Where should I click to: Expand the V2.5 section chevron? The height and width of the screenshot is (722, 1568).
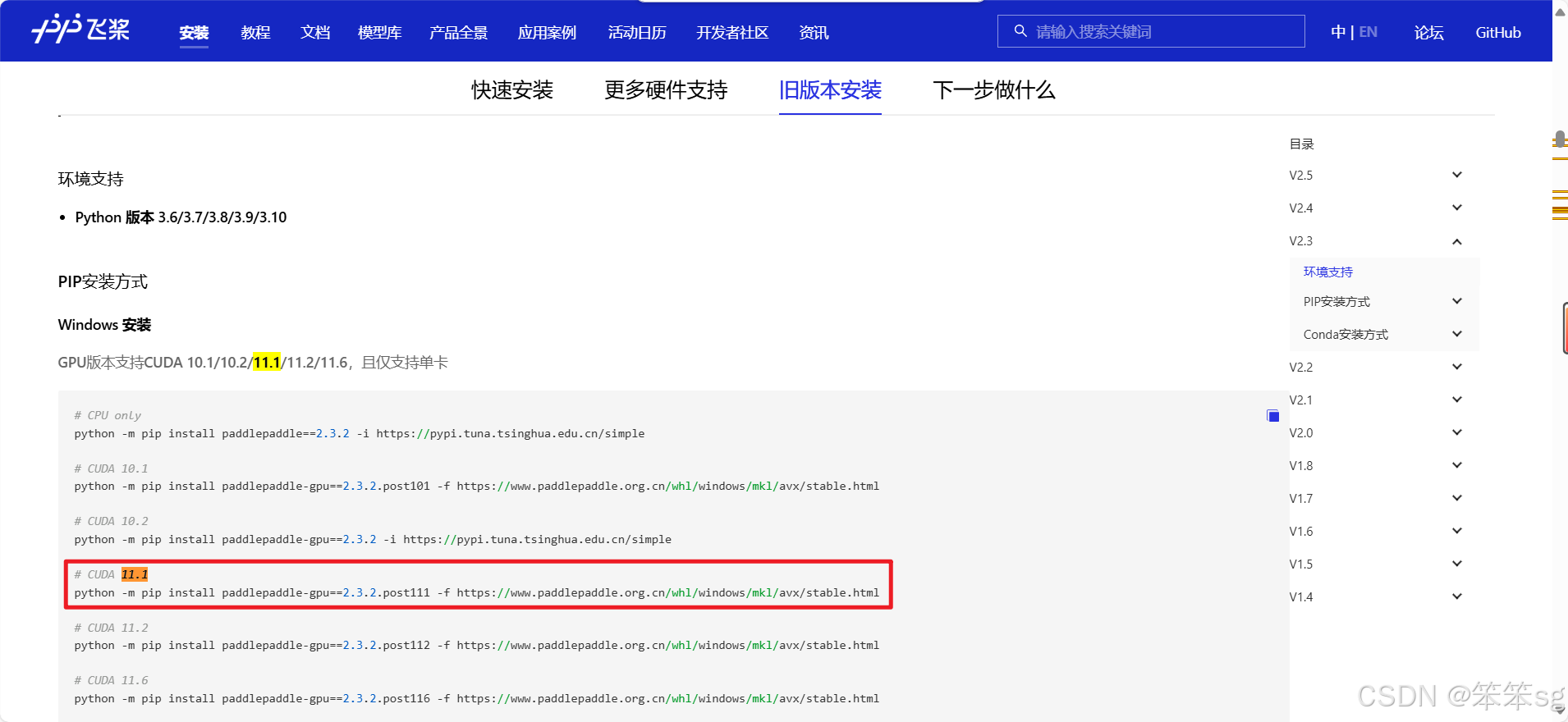pos(1457,175)
